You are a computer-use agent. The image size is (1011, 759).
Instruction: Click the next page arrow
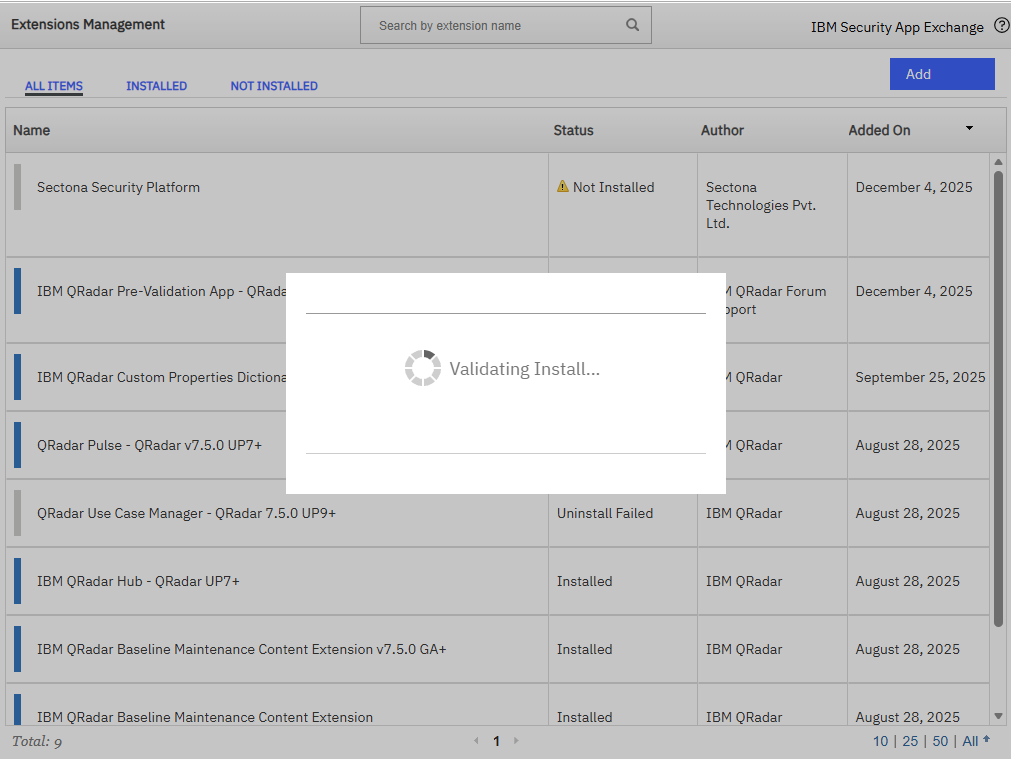[517, 741]
